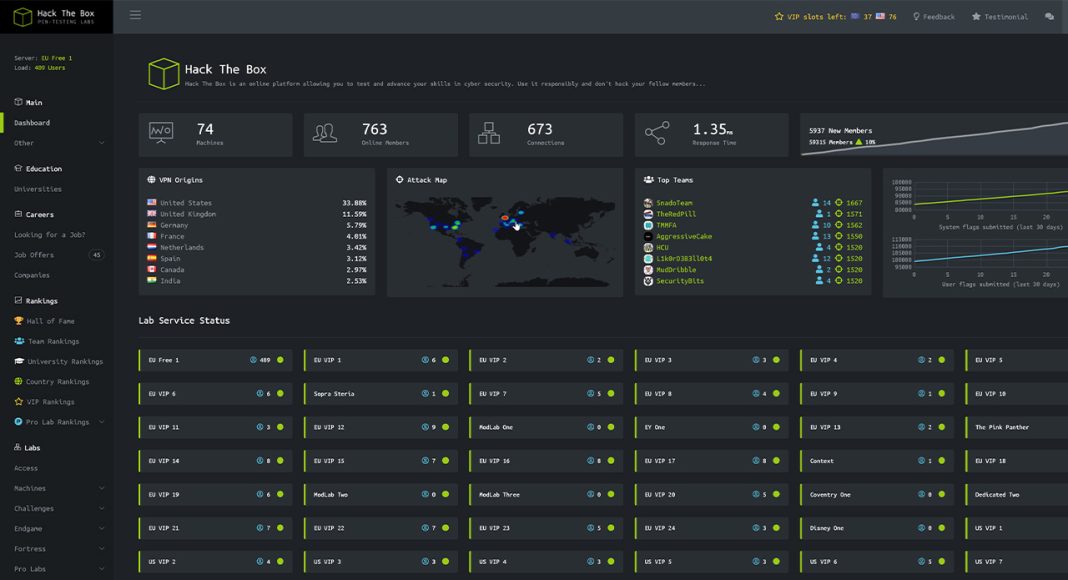Open Access under Labs
Screen dimensions: 1068x580
(26, 468)
